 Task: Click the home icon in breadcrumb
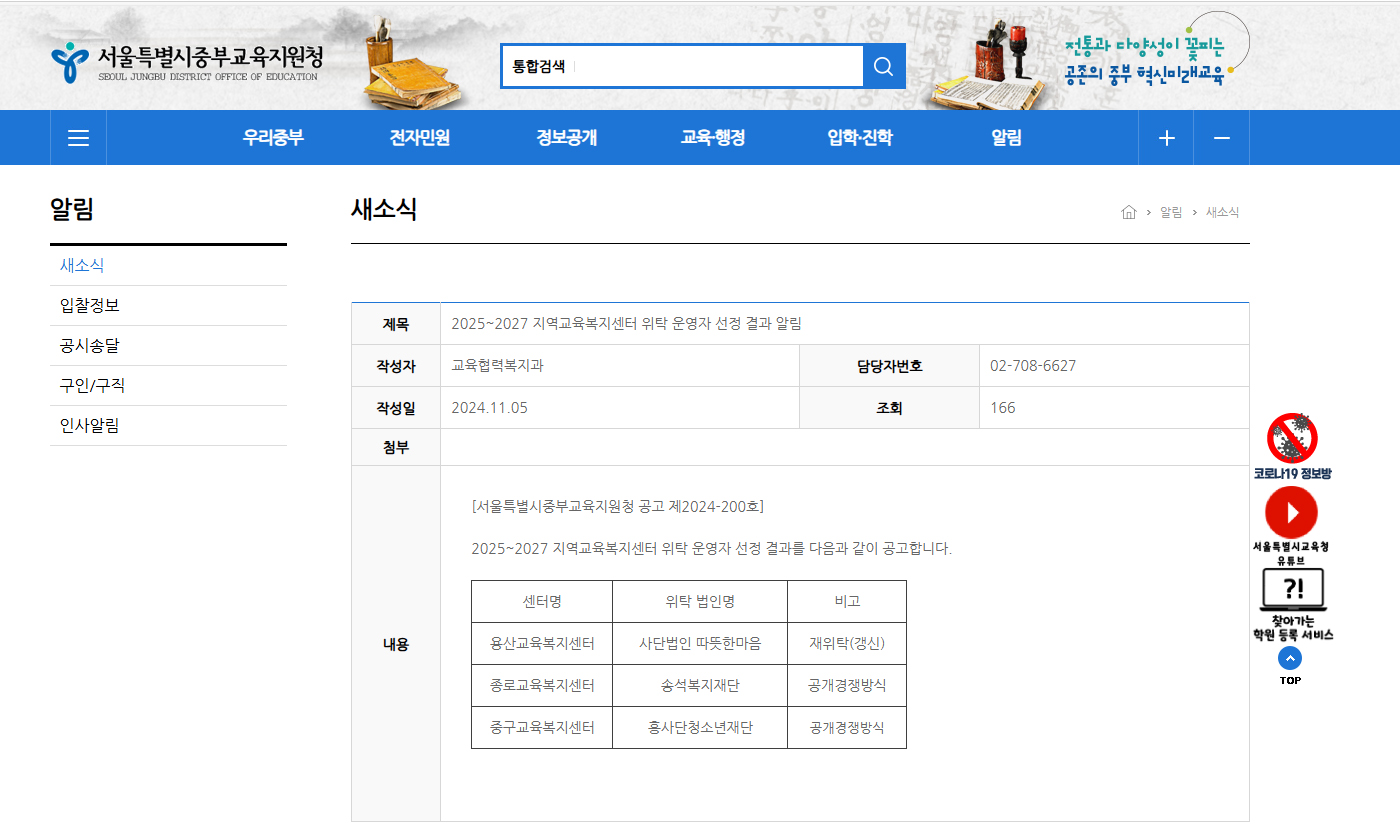pyautogui.click(x=1129, y=212)
